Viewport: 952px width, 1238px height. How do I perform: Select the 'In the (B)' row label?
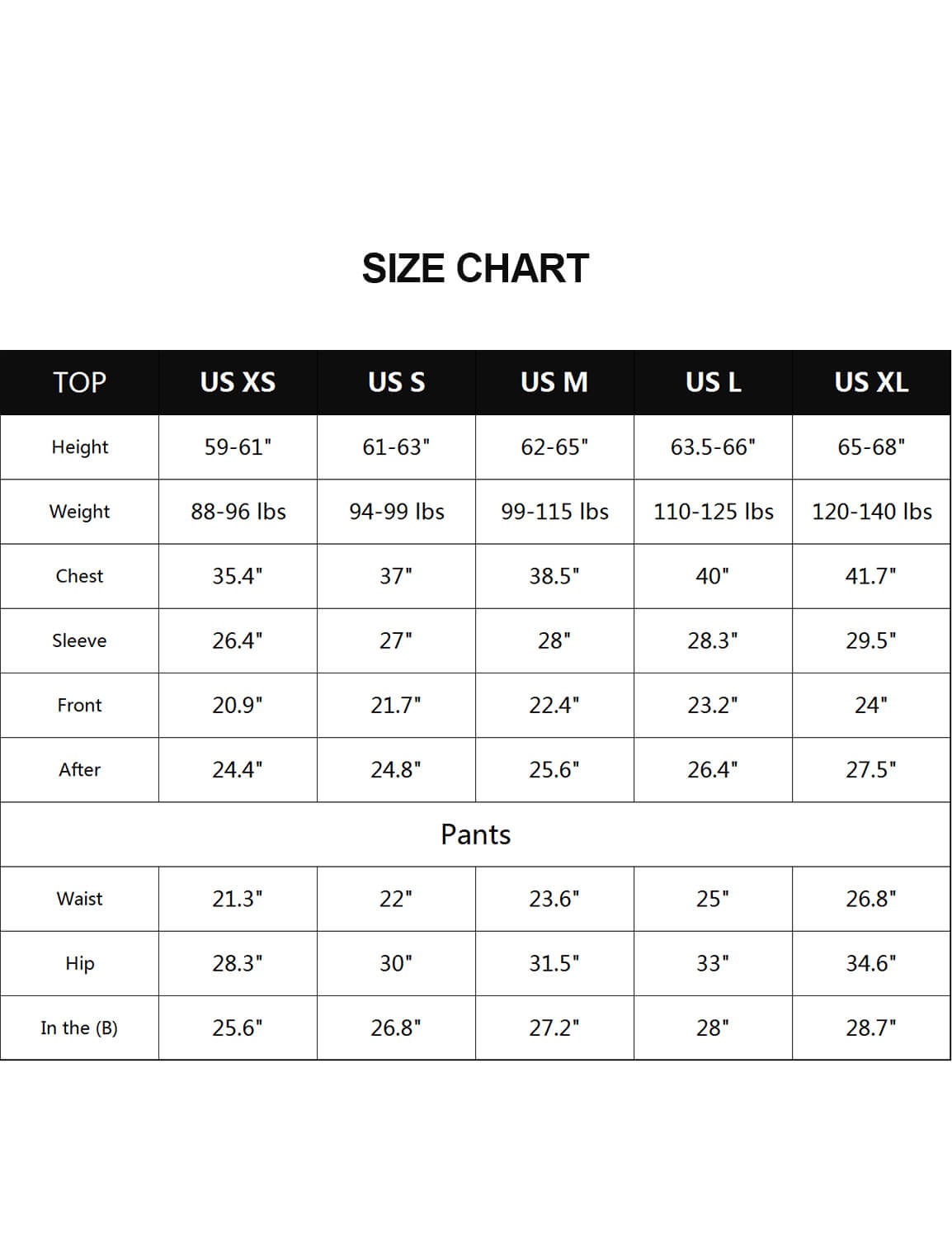tap(79, 1028)
